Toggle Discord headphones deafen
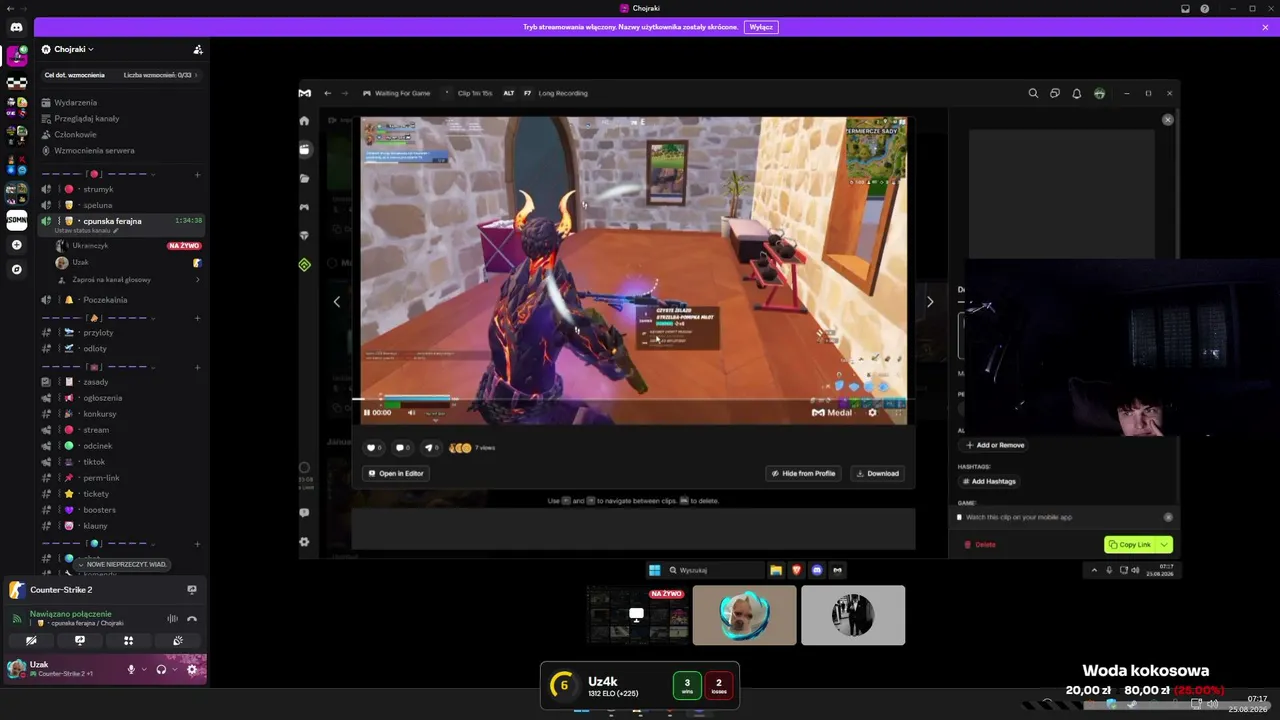 (x=161, y=669)
